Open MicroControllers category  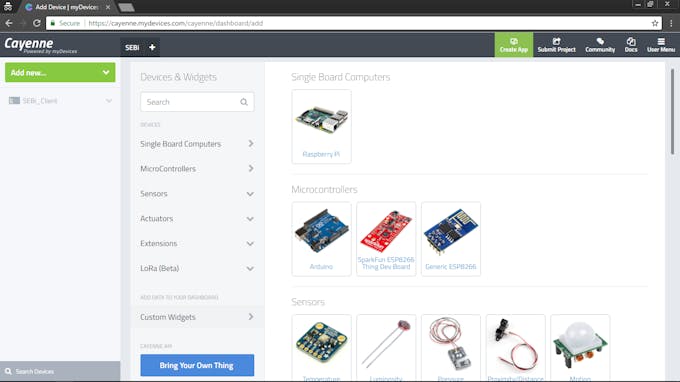(197, 169)
